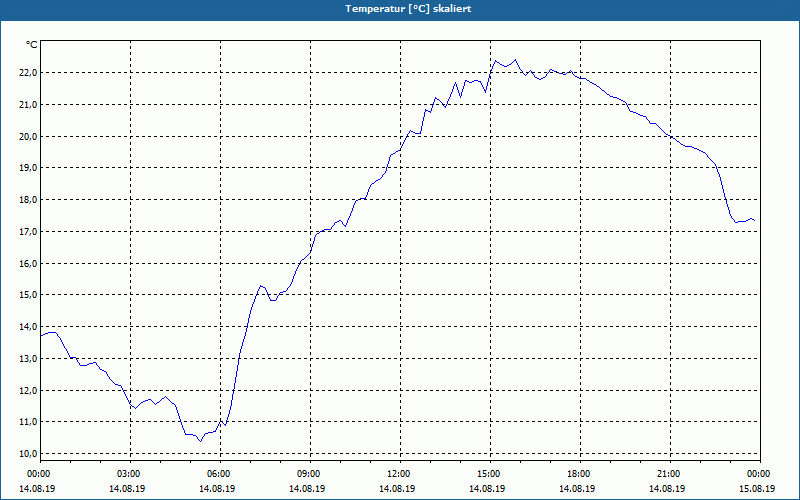Click the 14.08.19 date under 12:00
This screenshot has width=800, height=500.
[397, 488]
